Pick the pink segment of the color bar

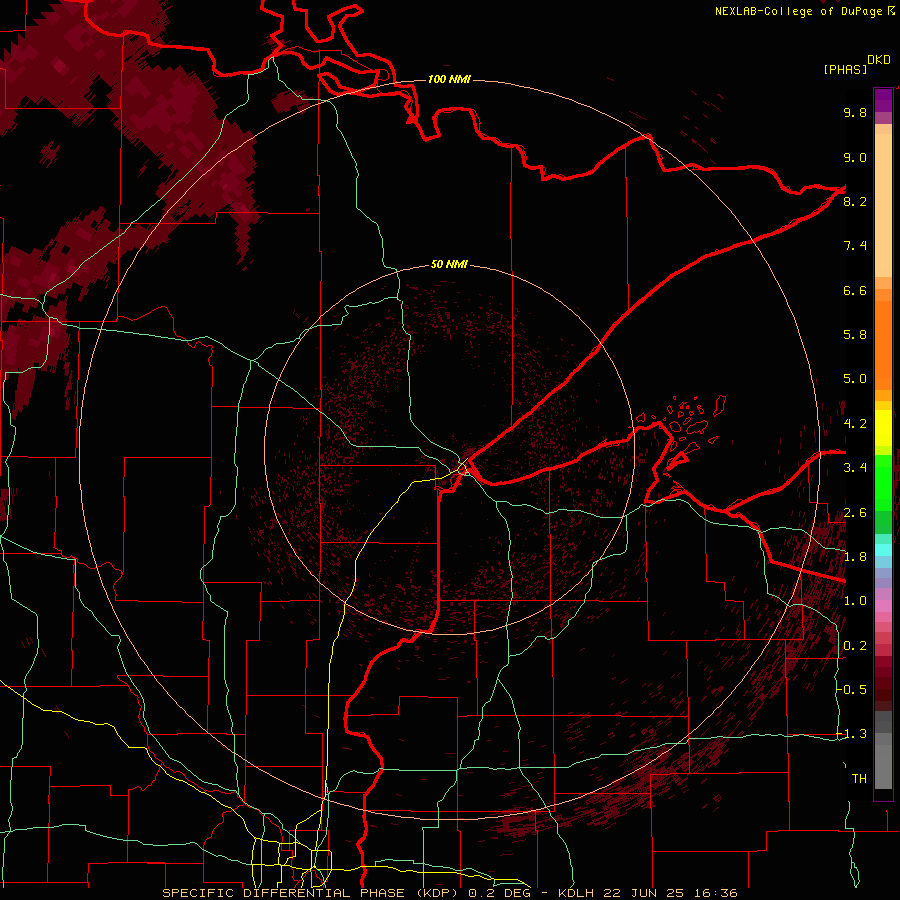[883, 606]
